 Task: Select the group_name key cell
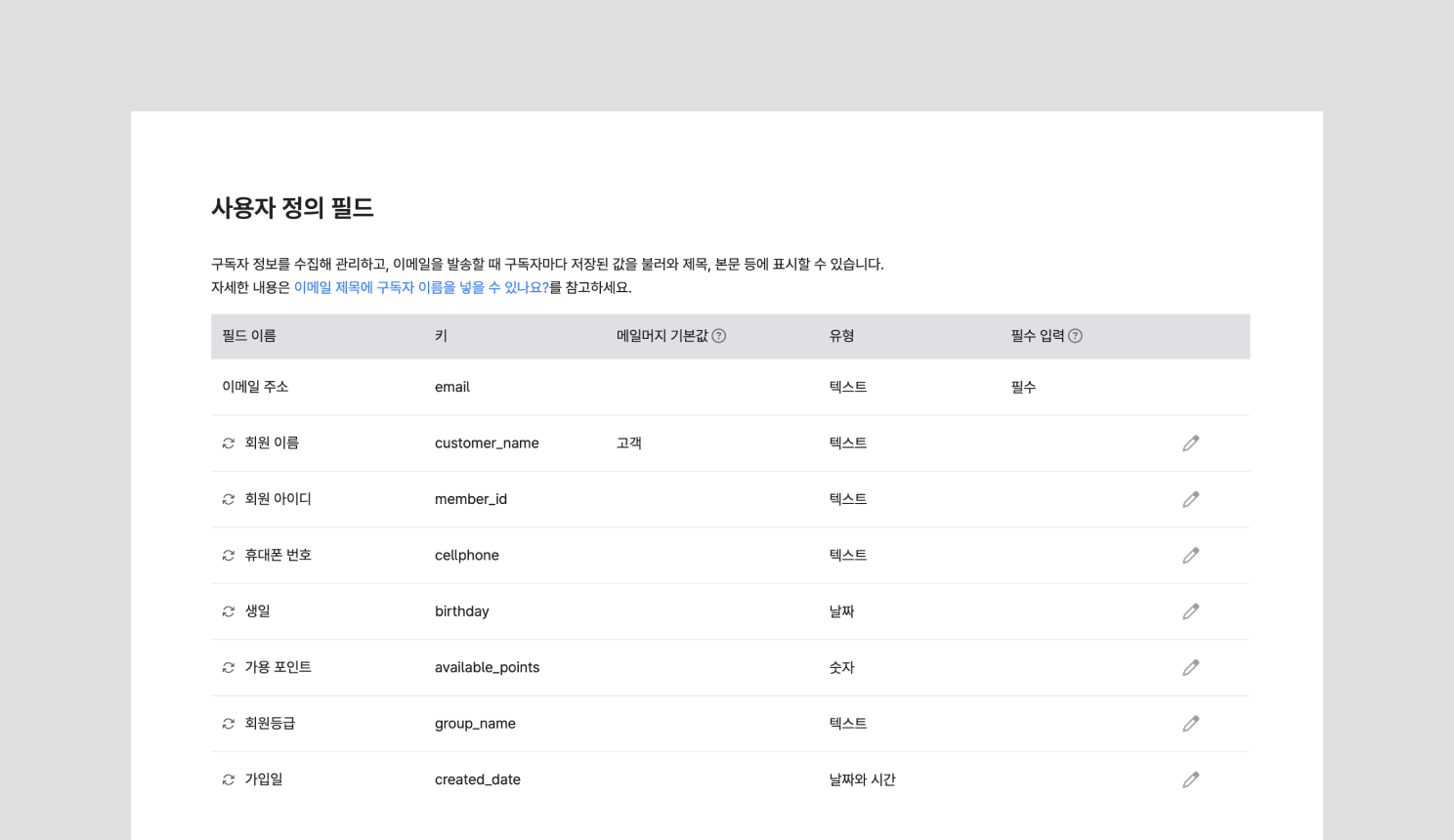[475, 724]
